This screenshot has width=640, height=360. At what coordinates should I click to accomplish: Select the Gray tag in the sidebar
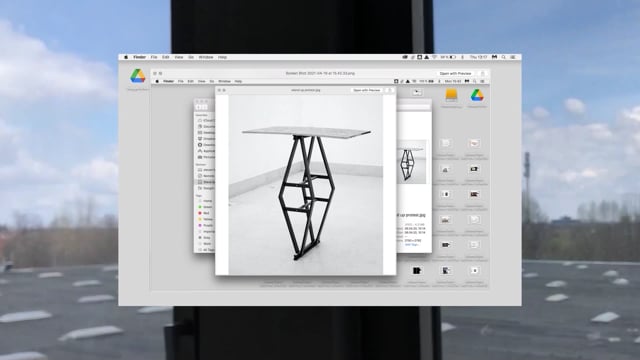[x=207, y=238]
